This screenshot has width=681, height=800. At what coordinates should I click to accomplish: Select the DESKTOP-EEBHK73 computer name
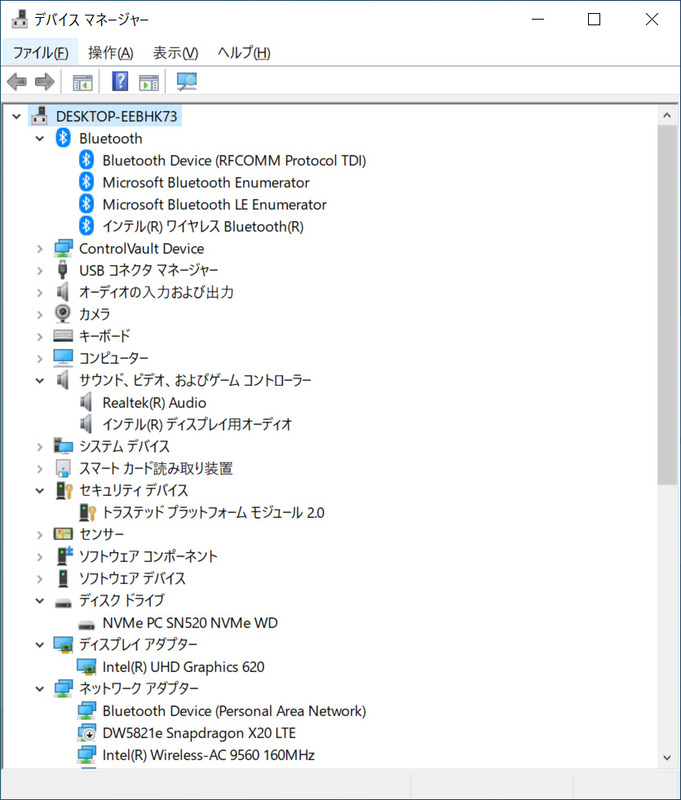pyautogui.click(x=116, y=116)
